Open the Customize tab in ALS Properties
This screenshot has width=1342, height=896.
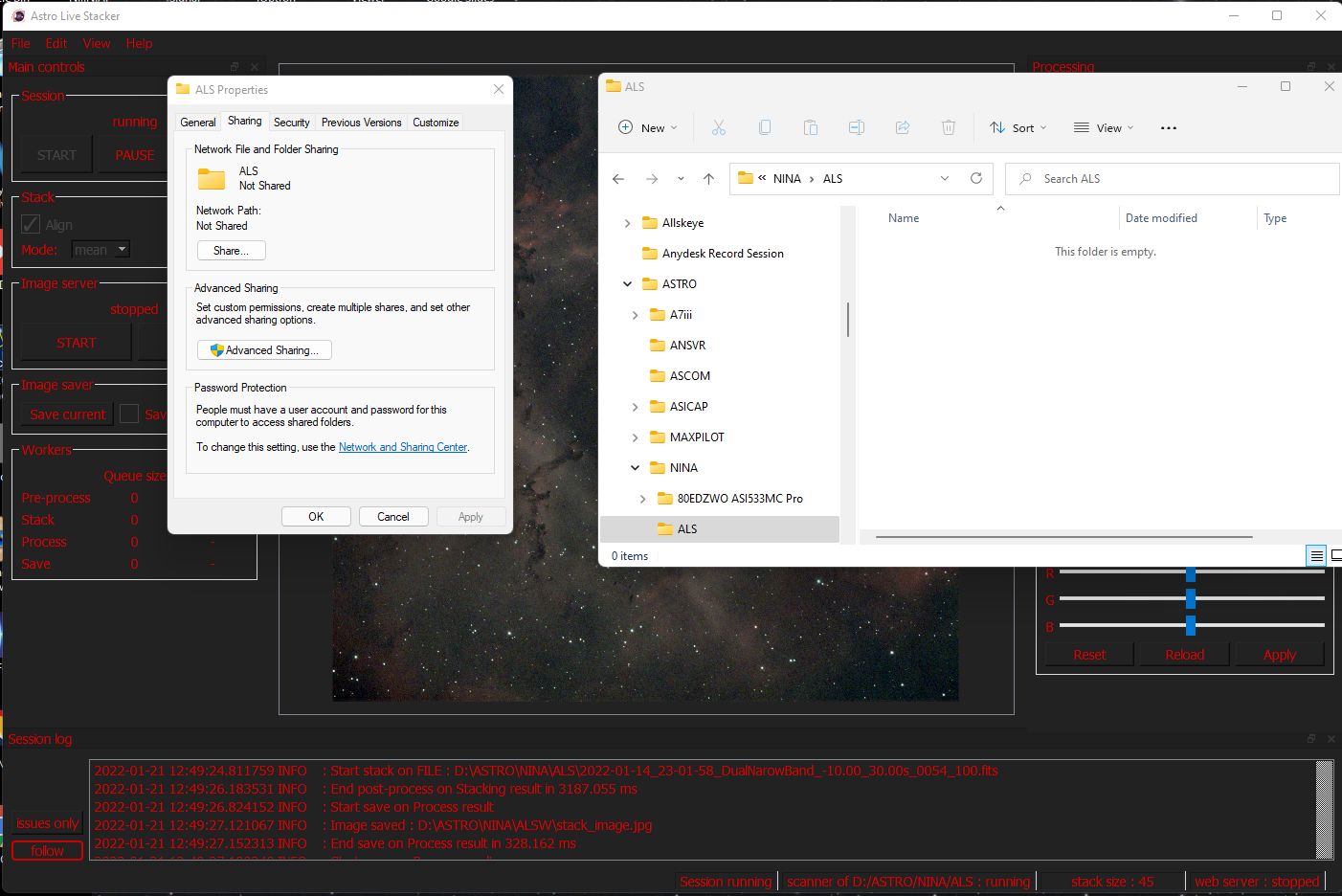click(x=436, y=123)
